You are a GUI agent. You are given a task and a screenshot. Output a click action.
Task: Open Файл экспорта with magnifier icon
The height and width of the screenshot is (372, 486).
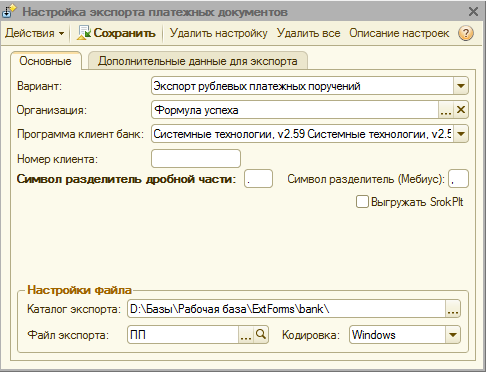(261, 335)
